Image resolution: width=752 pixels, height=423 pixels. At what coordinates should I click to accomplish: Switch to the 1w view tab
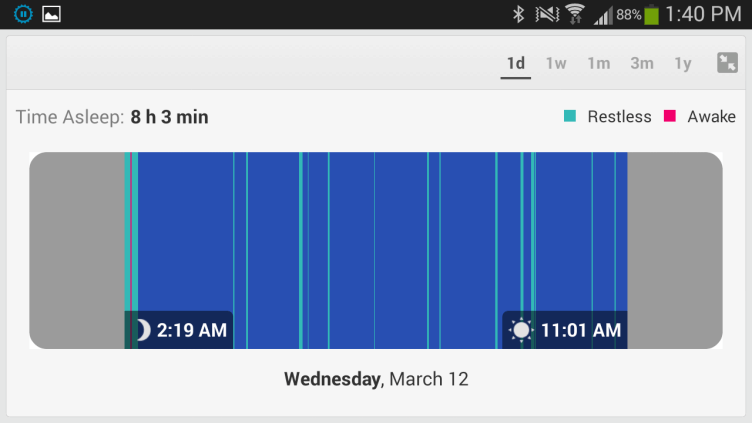coord(556,63)
